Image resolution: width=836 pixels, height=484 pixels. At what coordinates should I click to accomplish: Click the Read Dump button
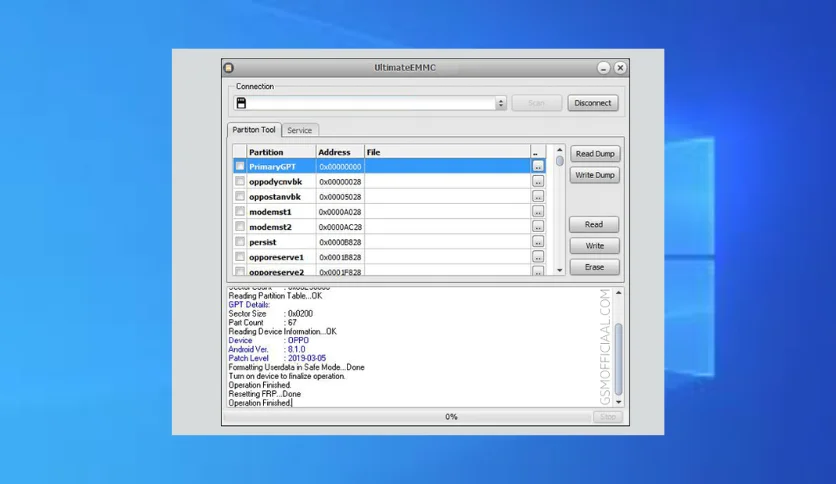click(595, 154)
